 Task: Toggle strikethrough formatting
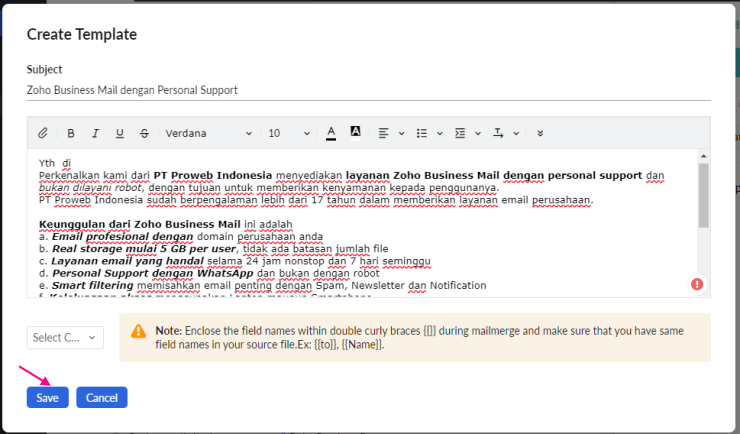[144, 134]
